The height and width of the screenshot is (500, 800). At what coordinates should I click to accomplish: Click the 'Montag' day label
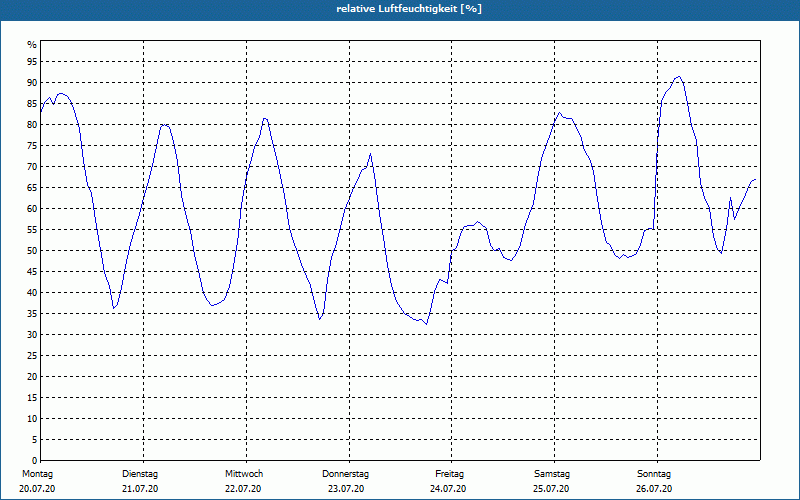tap(37, 474)
